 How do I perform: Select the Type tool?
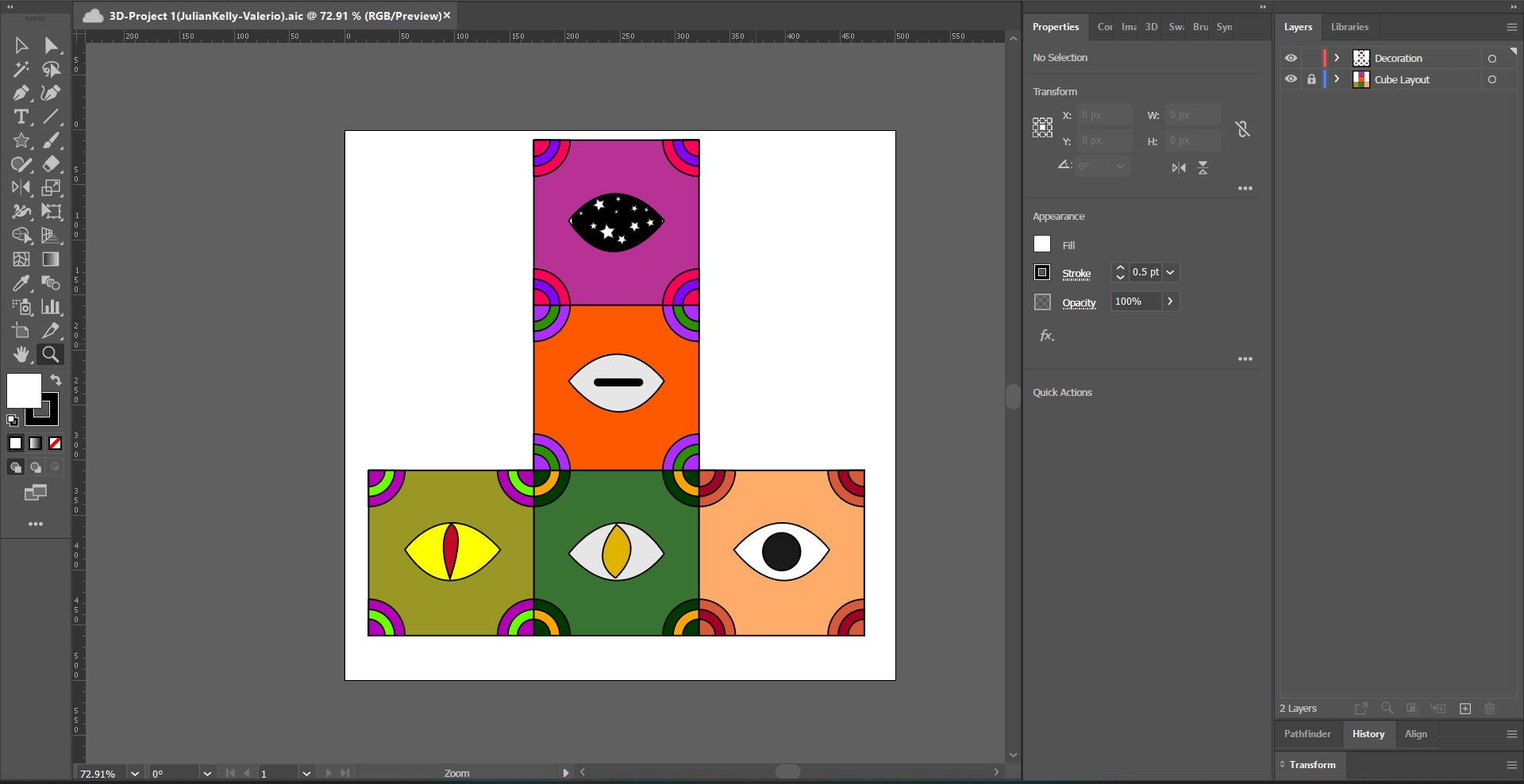(x=21, y=117)
